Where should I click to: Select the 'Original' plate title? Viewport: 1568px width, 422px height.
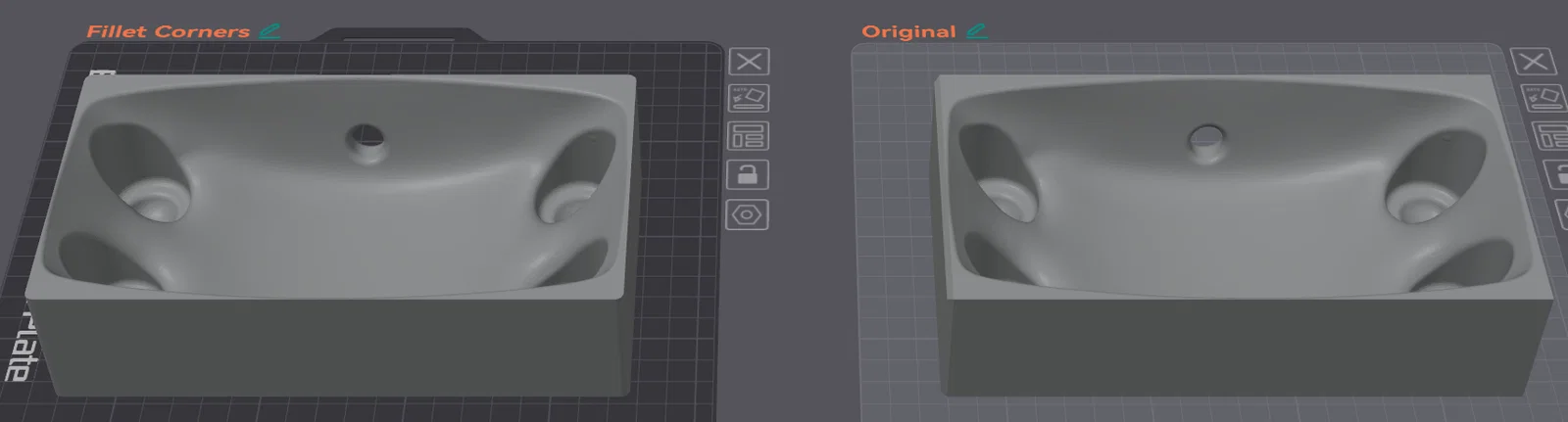click(x=908, y=31)
